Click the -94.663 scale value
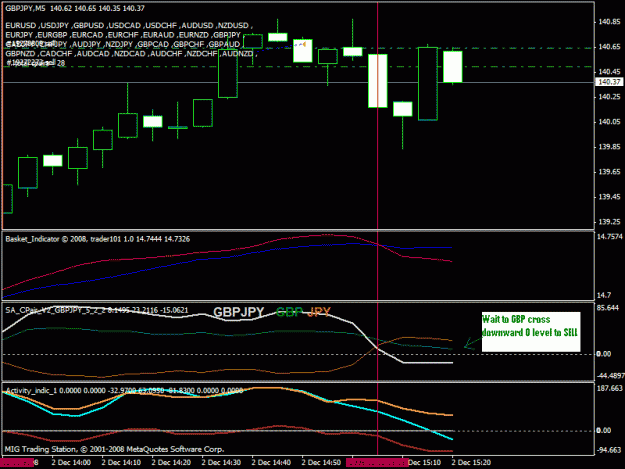This screenshot has height=469, width=625. pos(609,450)
